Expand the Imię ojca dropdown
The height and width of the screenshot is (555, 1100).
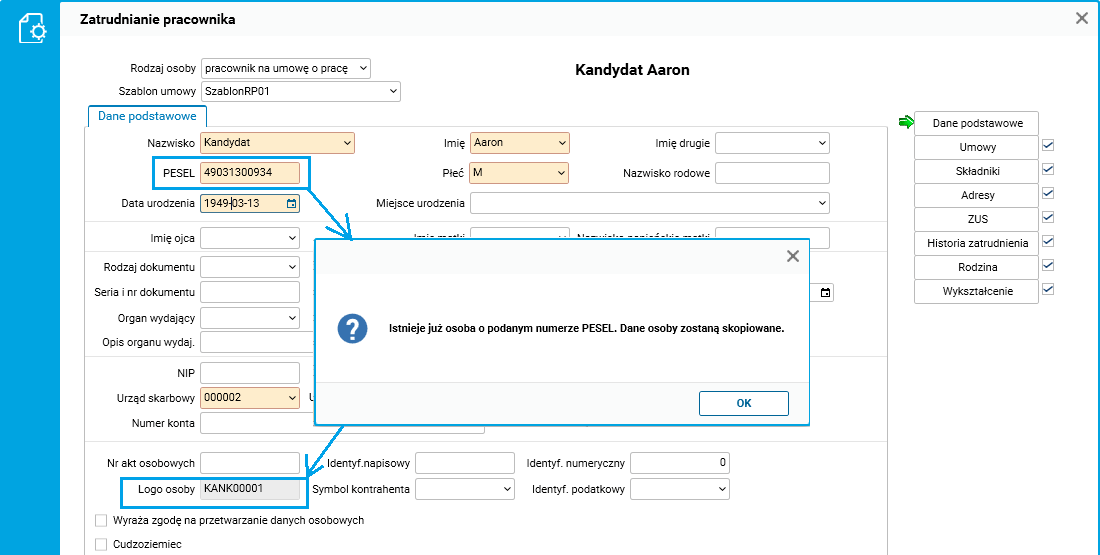pyautogui.click(x=250, y=239)
